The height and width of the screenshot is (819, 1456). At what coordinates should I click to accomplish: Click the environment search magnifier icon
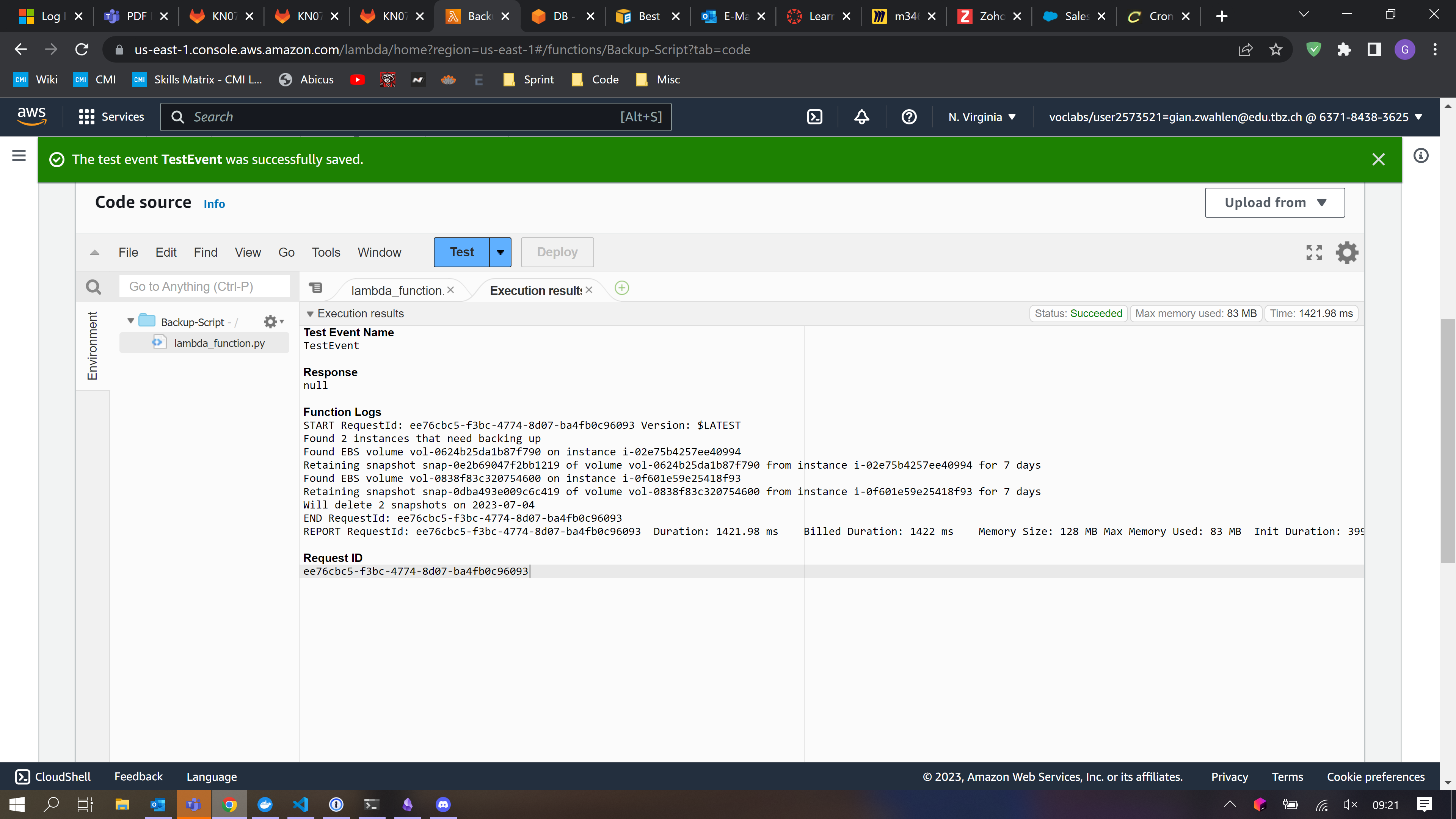coord(93,287)
